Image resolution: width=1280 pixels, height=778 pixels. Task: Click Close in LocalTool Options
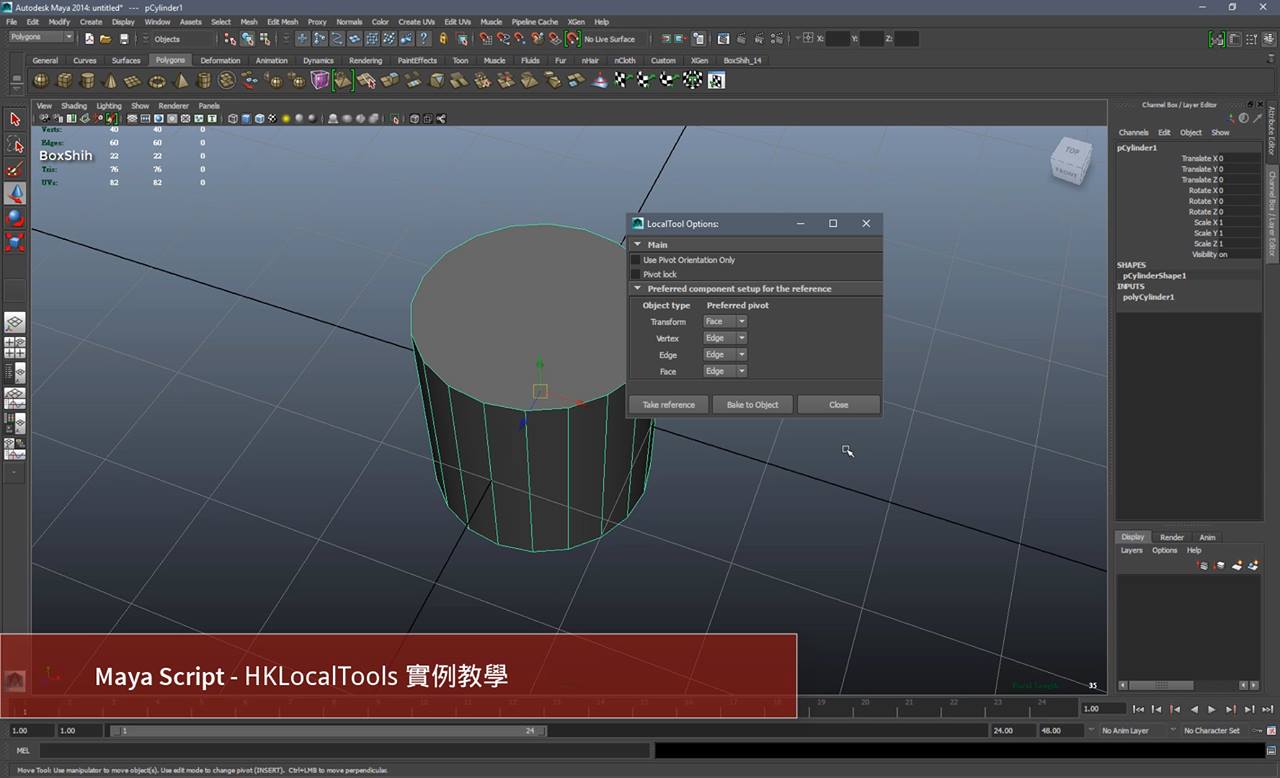tap(839, 405)
